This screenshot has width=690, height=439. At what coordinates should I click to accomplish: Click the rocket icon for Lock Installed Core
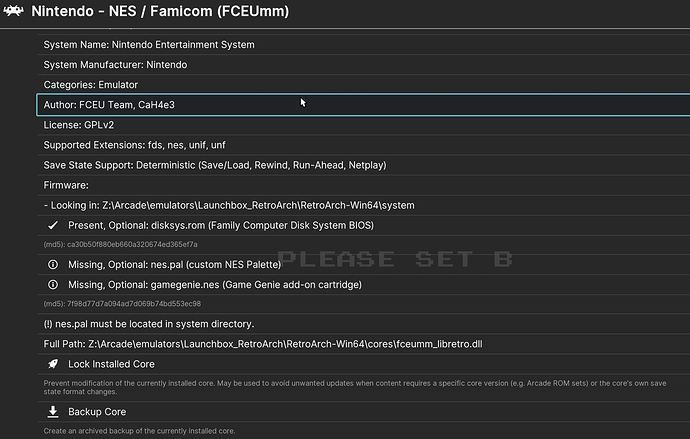[53, 364]
